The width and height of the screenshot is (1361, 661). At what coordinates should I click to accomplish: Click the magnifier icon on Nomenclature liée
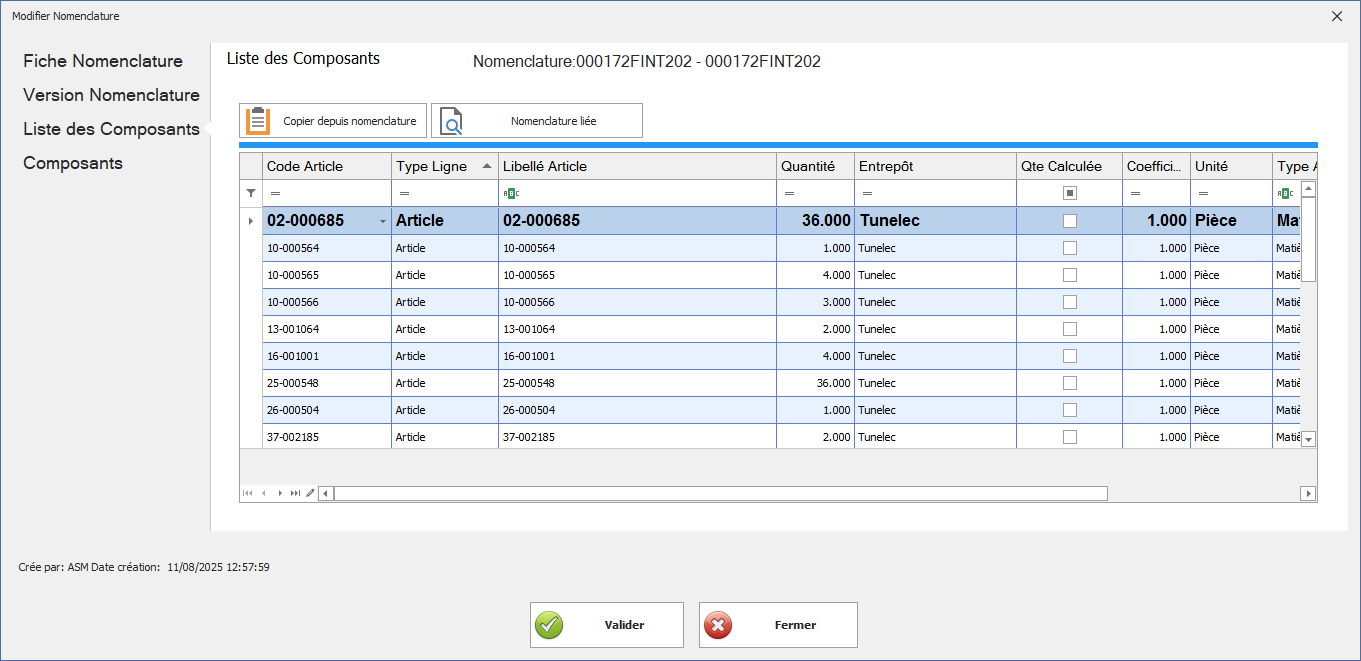click(x=452, y=120)
